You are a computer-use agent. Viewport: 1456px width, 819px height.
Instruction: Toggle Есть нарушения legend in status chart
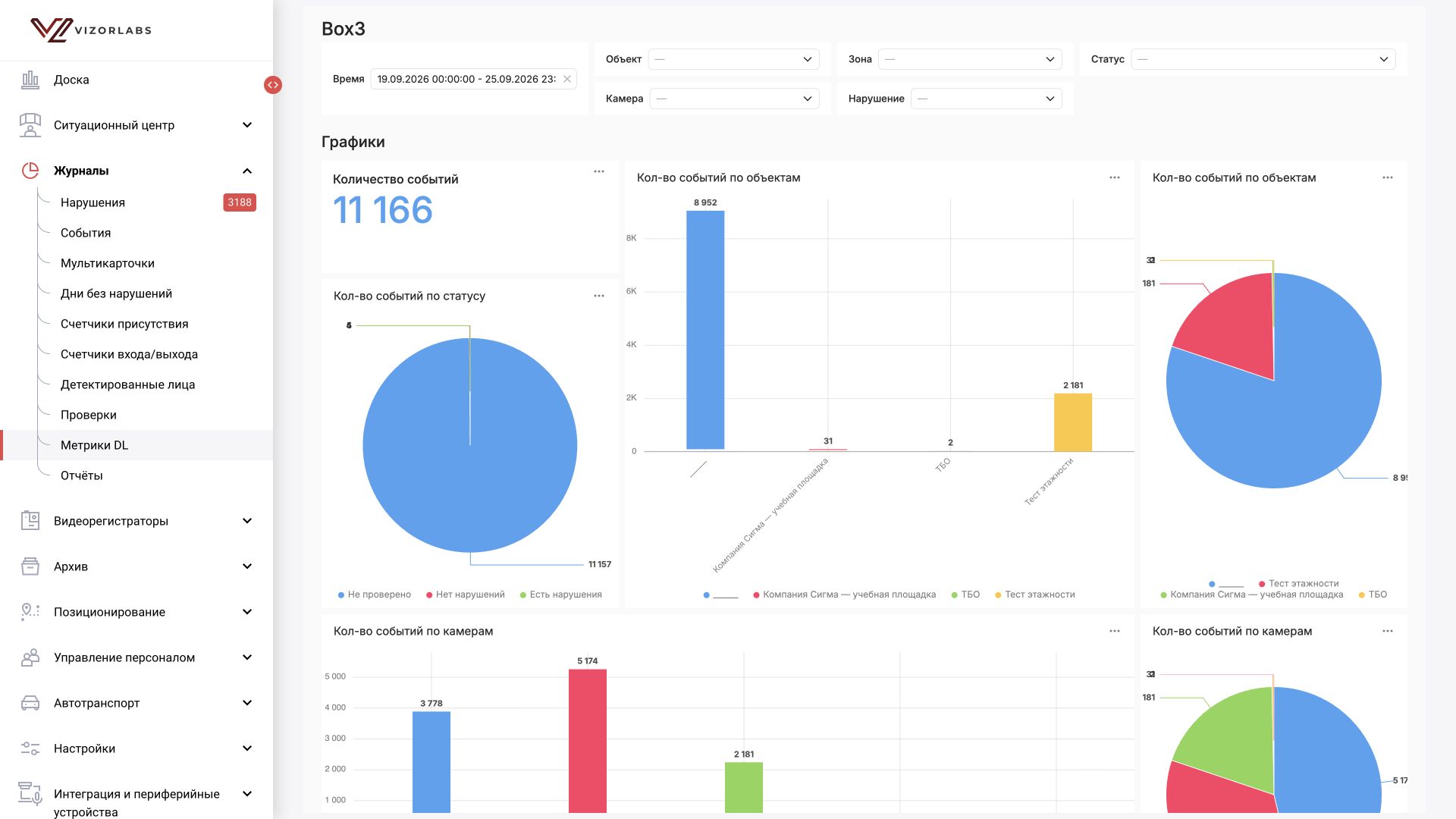tap(560, 595)
